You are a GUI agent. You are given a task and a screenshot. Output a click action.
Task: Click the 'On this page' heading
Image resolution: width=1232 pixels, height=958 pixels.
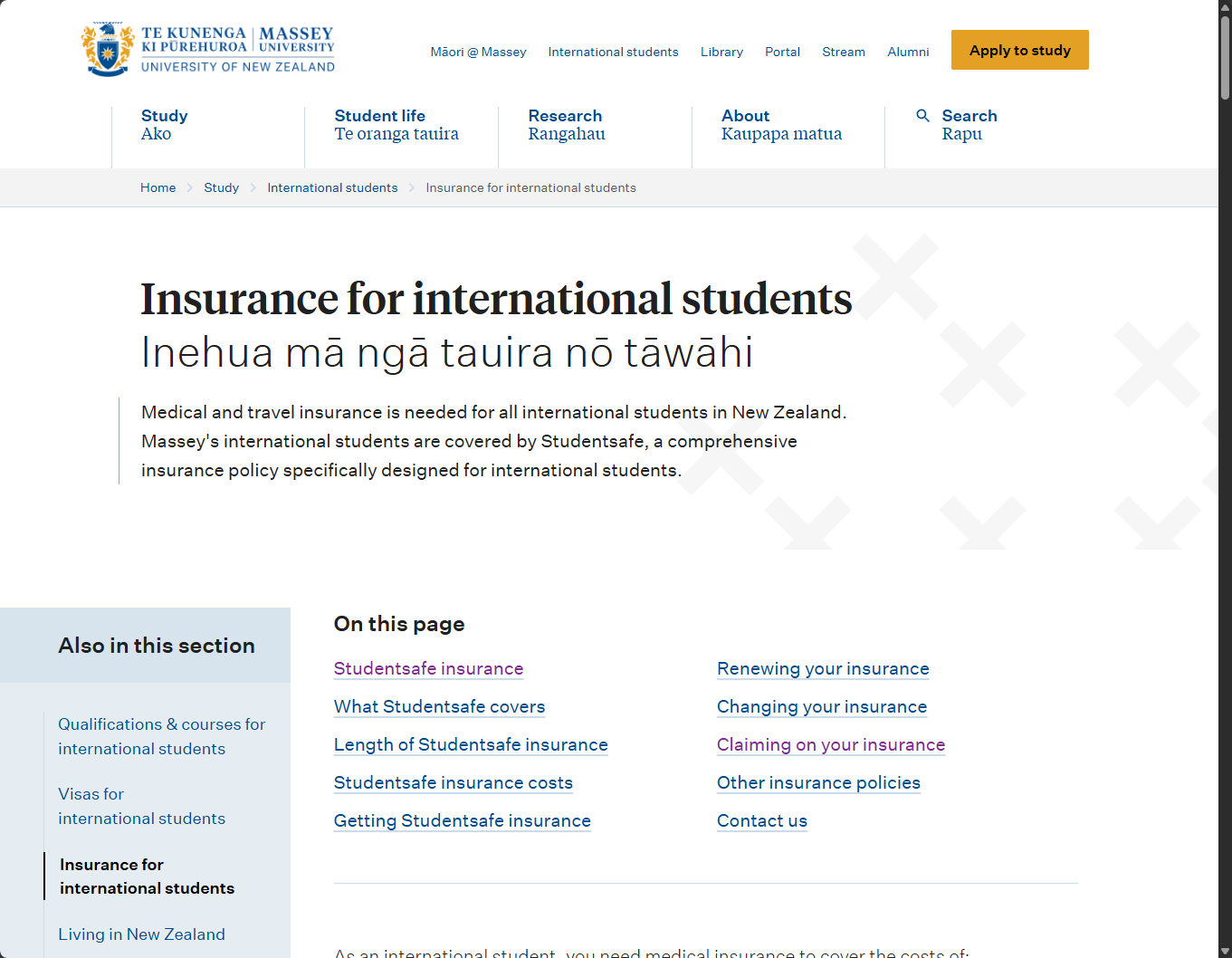pyautogui.click(x=399, y=624)
